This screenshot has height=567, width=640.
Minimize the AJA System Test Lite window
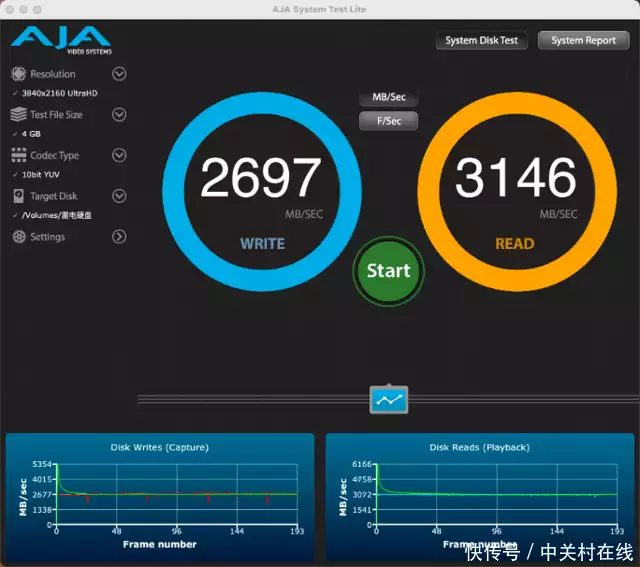click(24, 9)
